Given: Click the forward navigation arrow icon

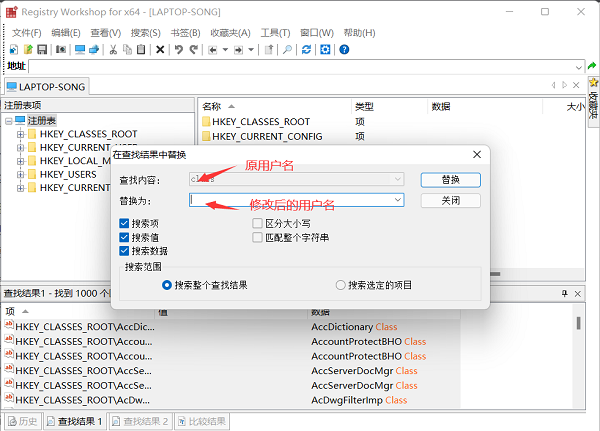Looking at the screenshot, I should point(238,50).
